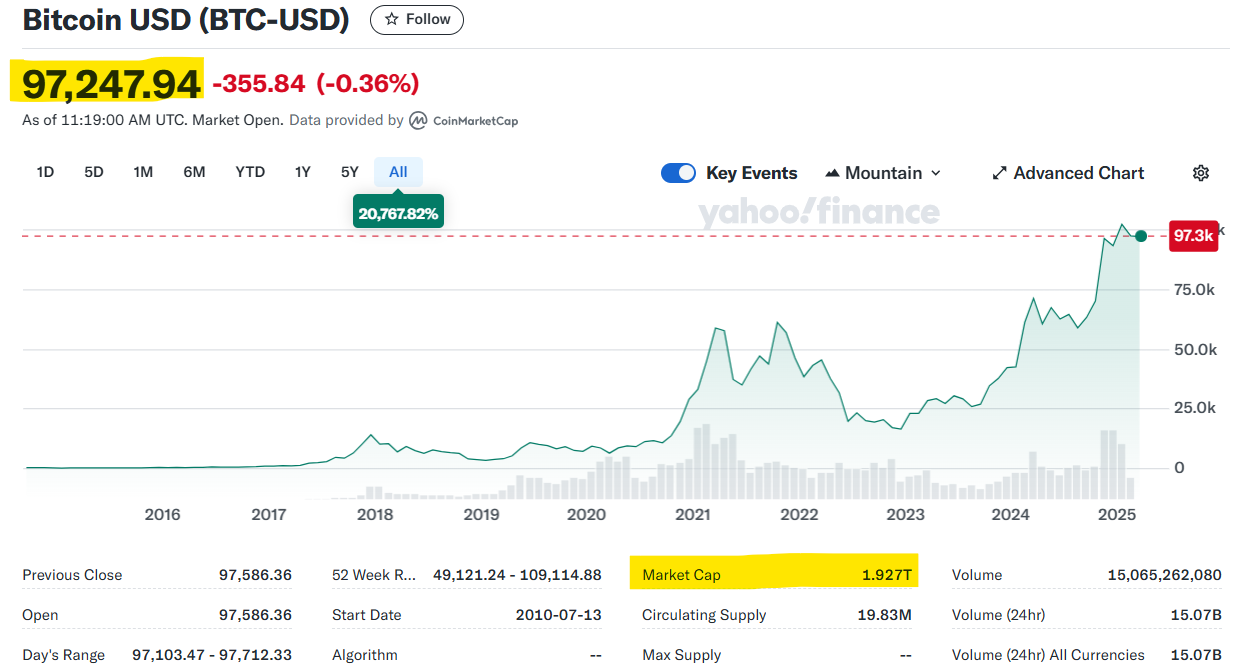
Task: Click the 20,767.82% return badge
Action: [x=398, y=213]
